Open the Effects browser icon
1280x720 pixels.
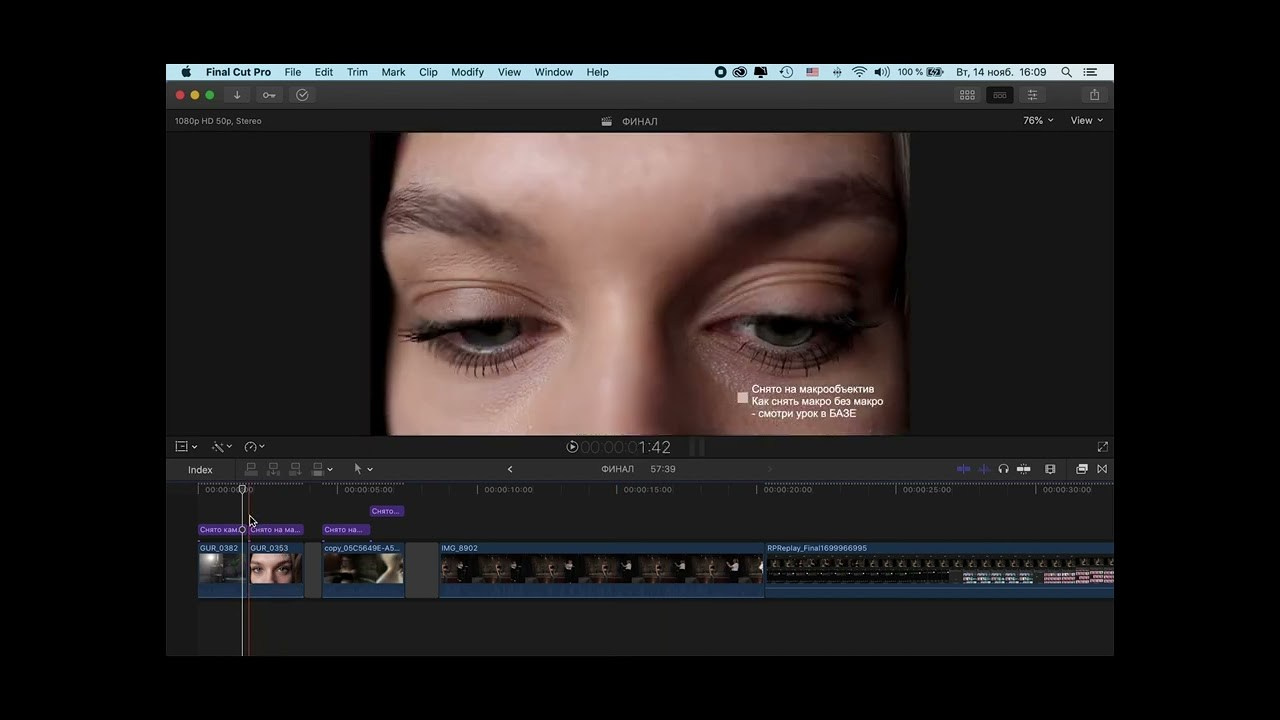tap(1081, 469)
